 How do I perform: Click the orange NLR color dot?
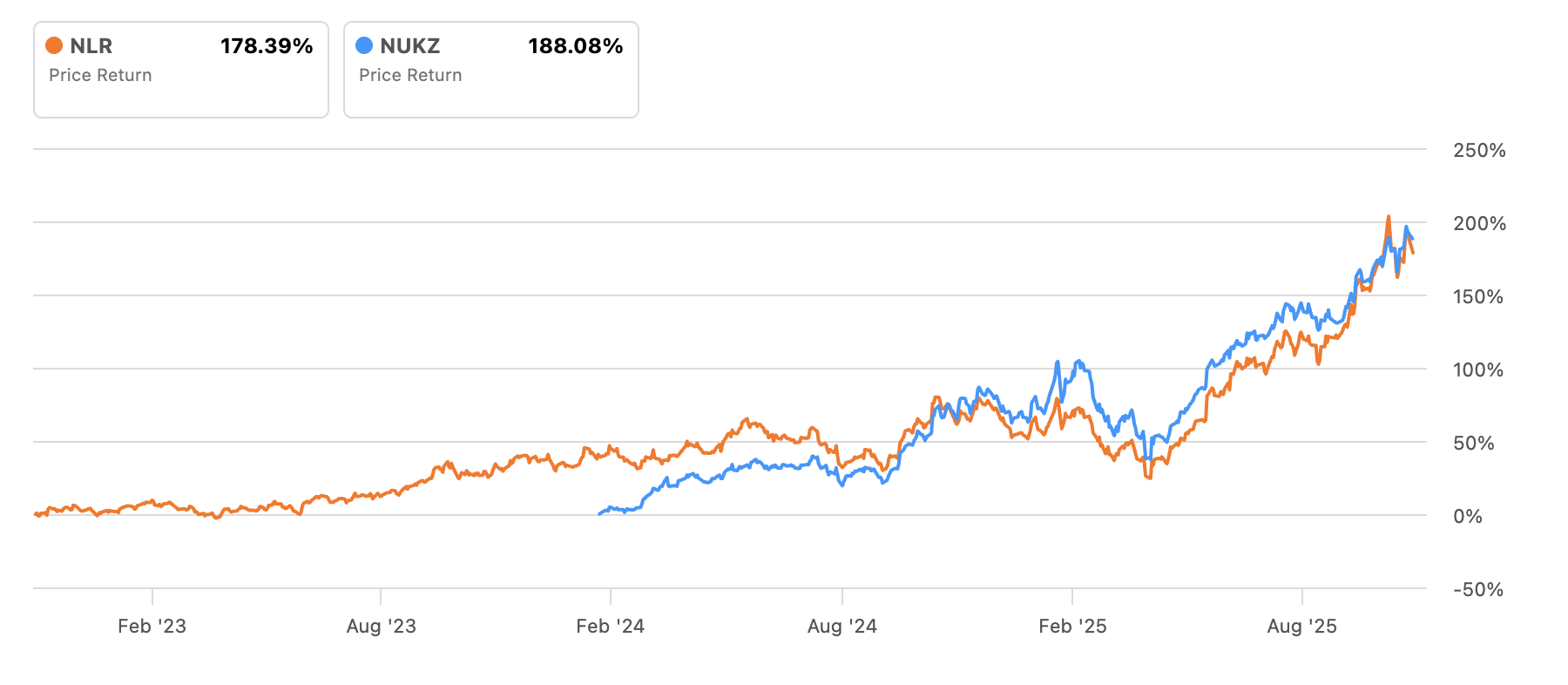(x=54, y=45)
